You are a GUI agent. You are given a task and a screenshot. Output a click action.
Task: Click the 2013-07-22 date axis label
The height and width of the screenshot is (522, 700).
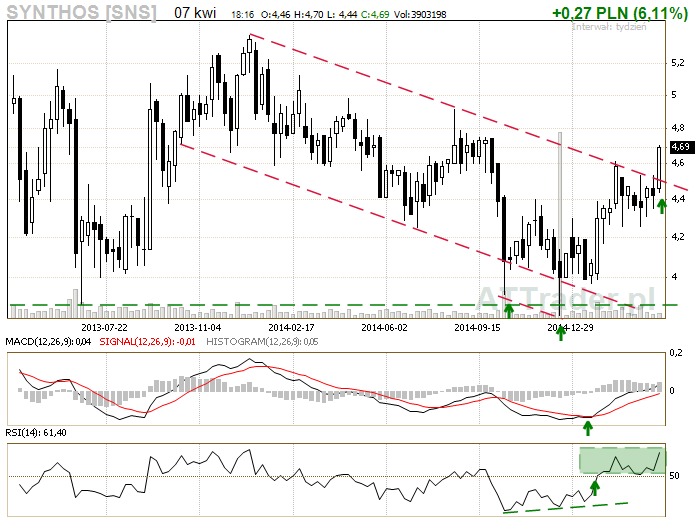coord(104,328)
